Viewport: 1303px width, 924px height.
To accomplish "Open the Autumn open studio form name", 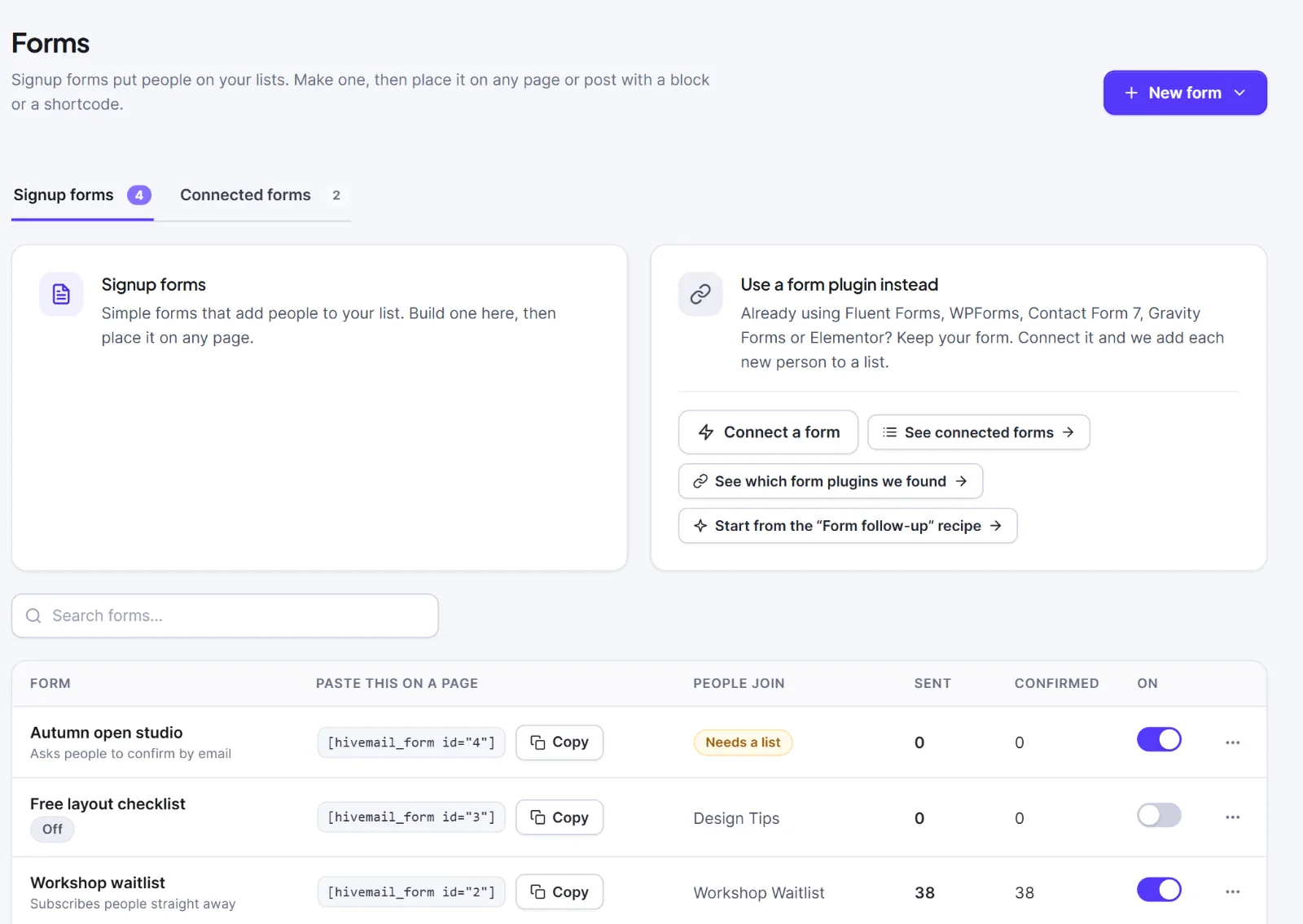I will click(107, 733).
